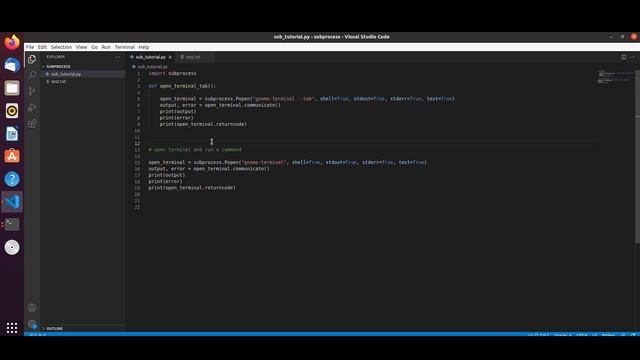640x360 pixels.
Task: Open the Manage gear in activity bar
Action: point(32,324)
